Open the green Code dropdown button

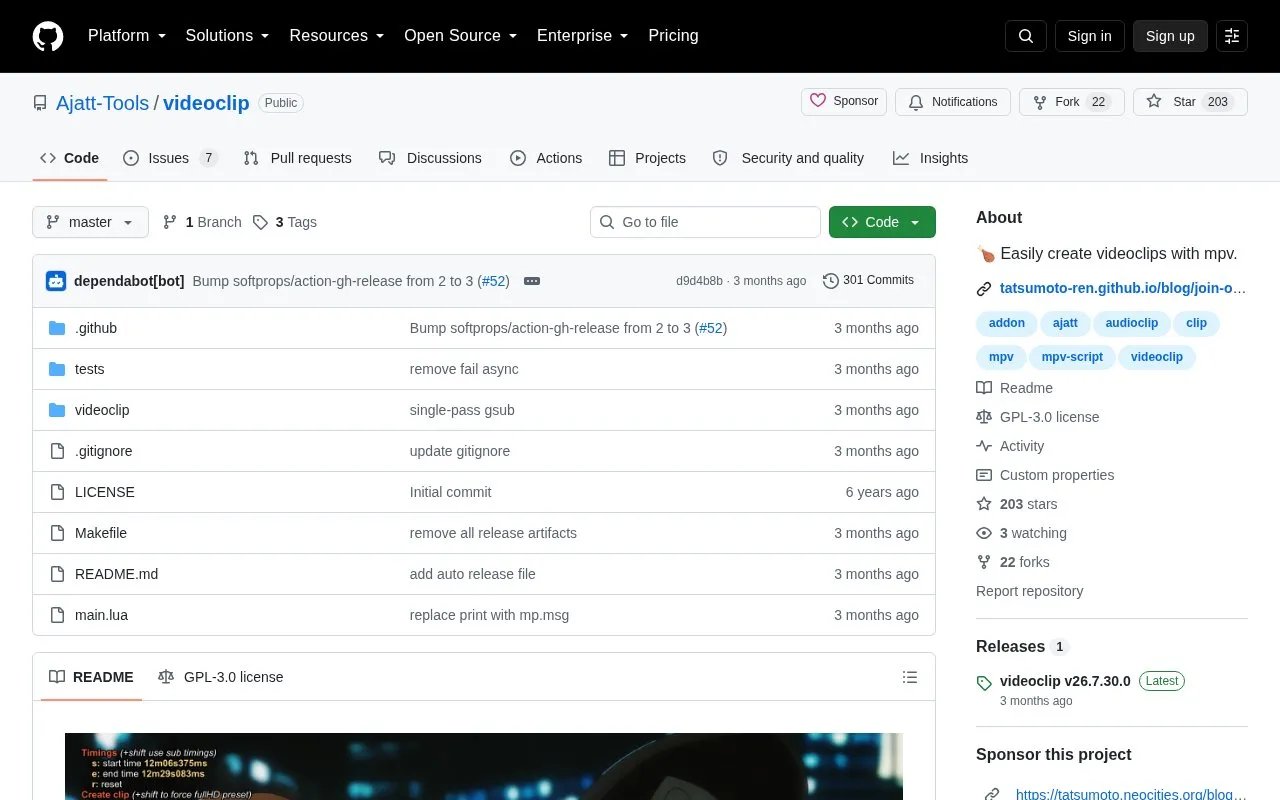point(882,222)
